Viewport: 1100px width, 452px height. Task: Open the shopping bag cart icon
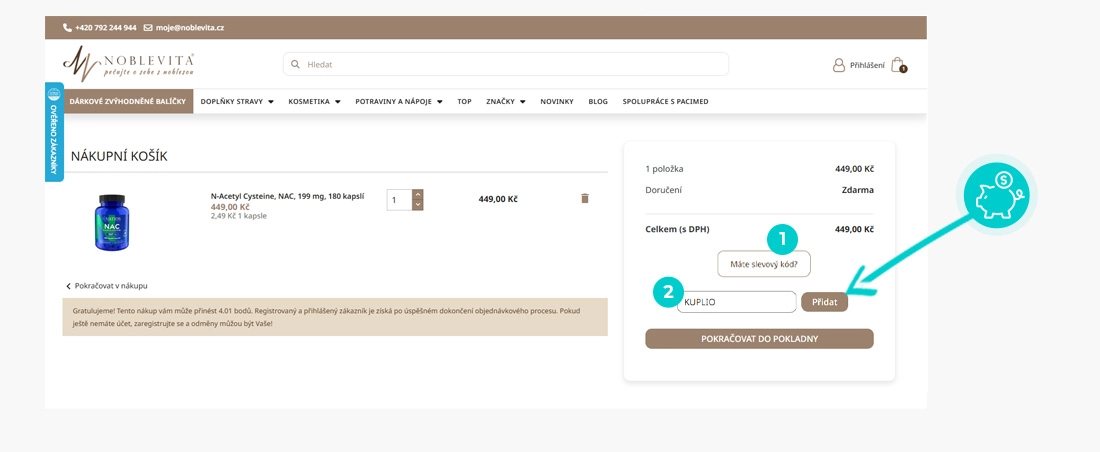coord(899,65)
